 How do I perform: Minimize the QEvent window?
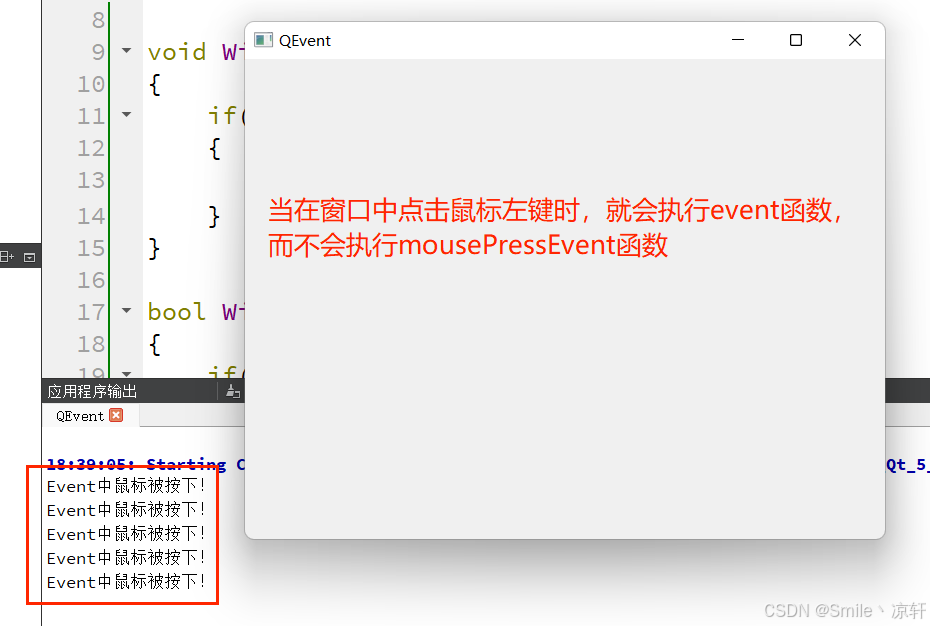(x=738, y=40)
